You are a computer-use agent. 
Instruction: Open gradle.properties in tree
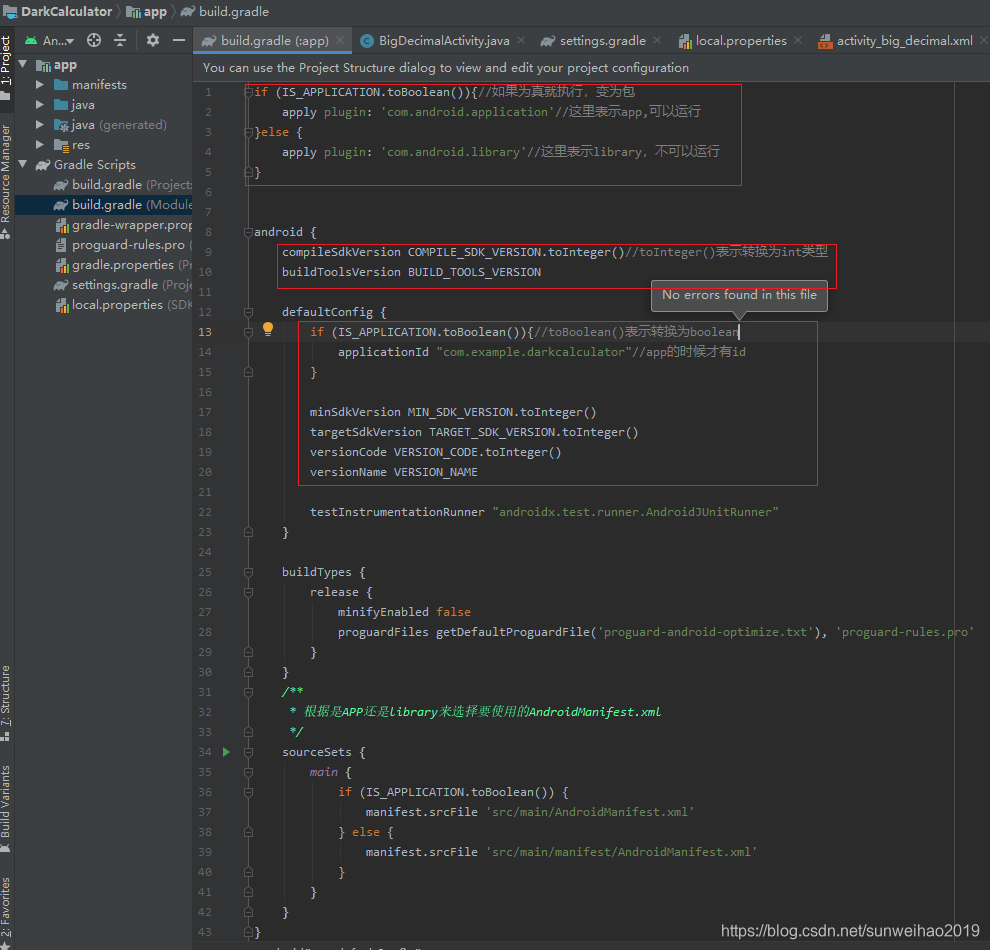123,264
